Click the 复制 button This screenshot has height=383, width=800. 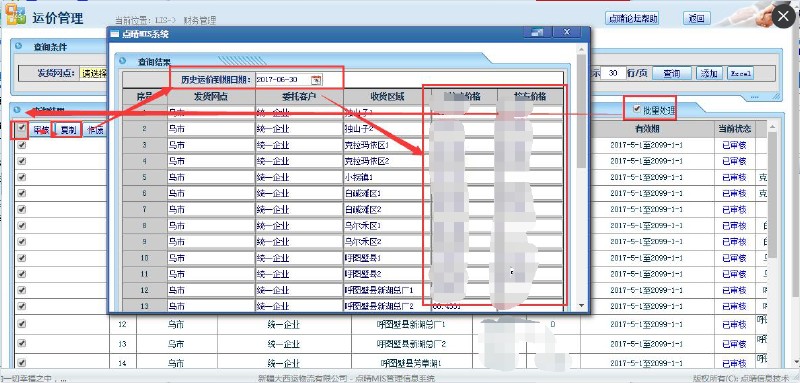tap(67, 130)
